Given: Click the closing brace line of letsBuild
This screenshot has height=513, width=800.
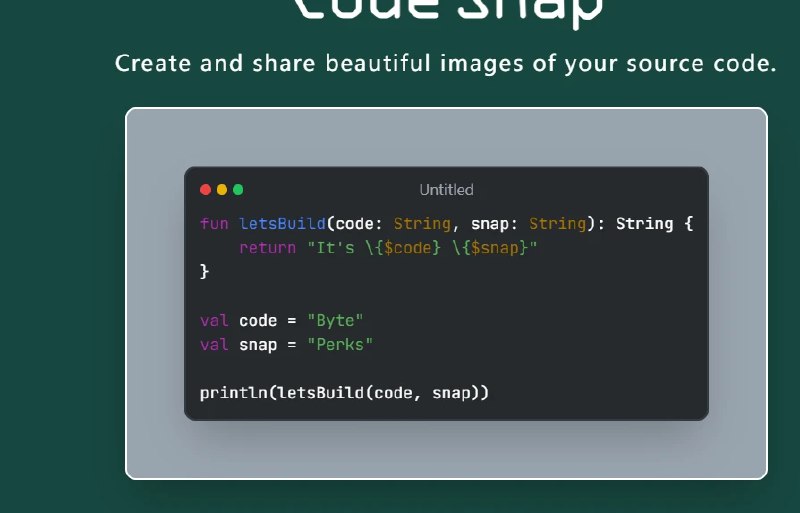Looking at the screenshot, I should (x=205, y=272).
